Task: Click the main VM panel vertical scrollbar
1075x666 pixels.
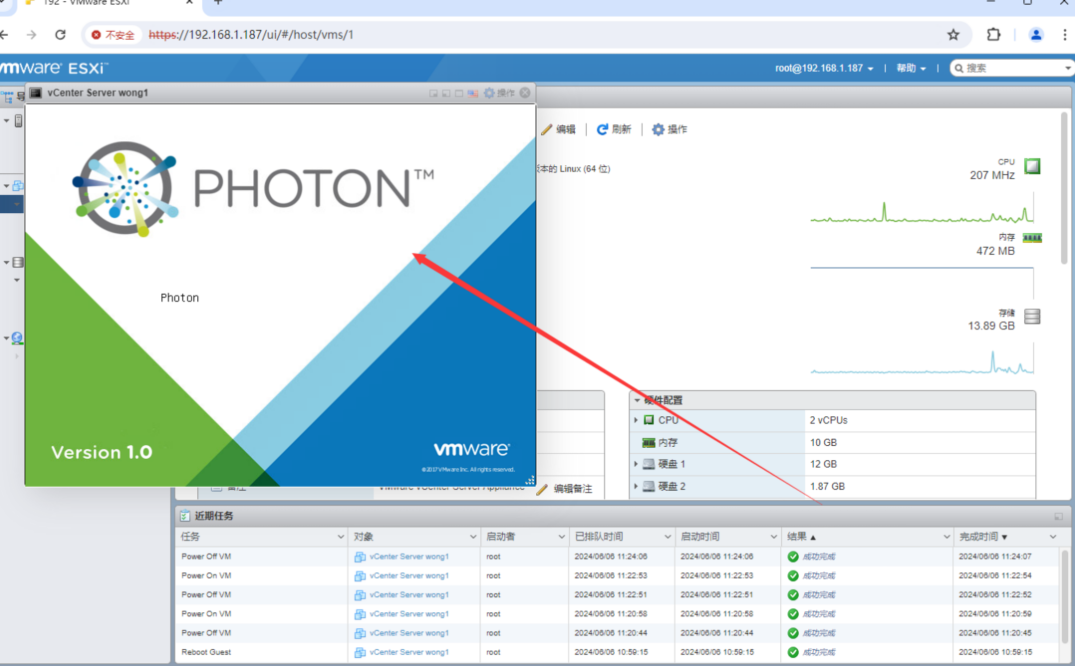Action: [x=1065, y=187]
